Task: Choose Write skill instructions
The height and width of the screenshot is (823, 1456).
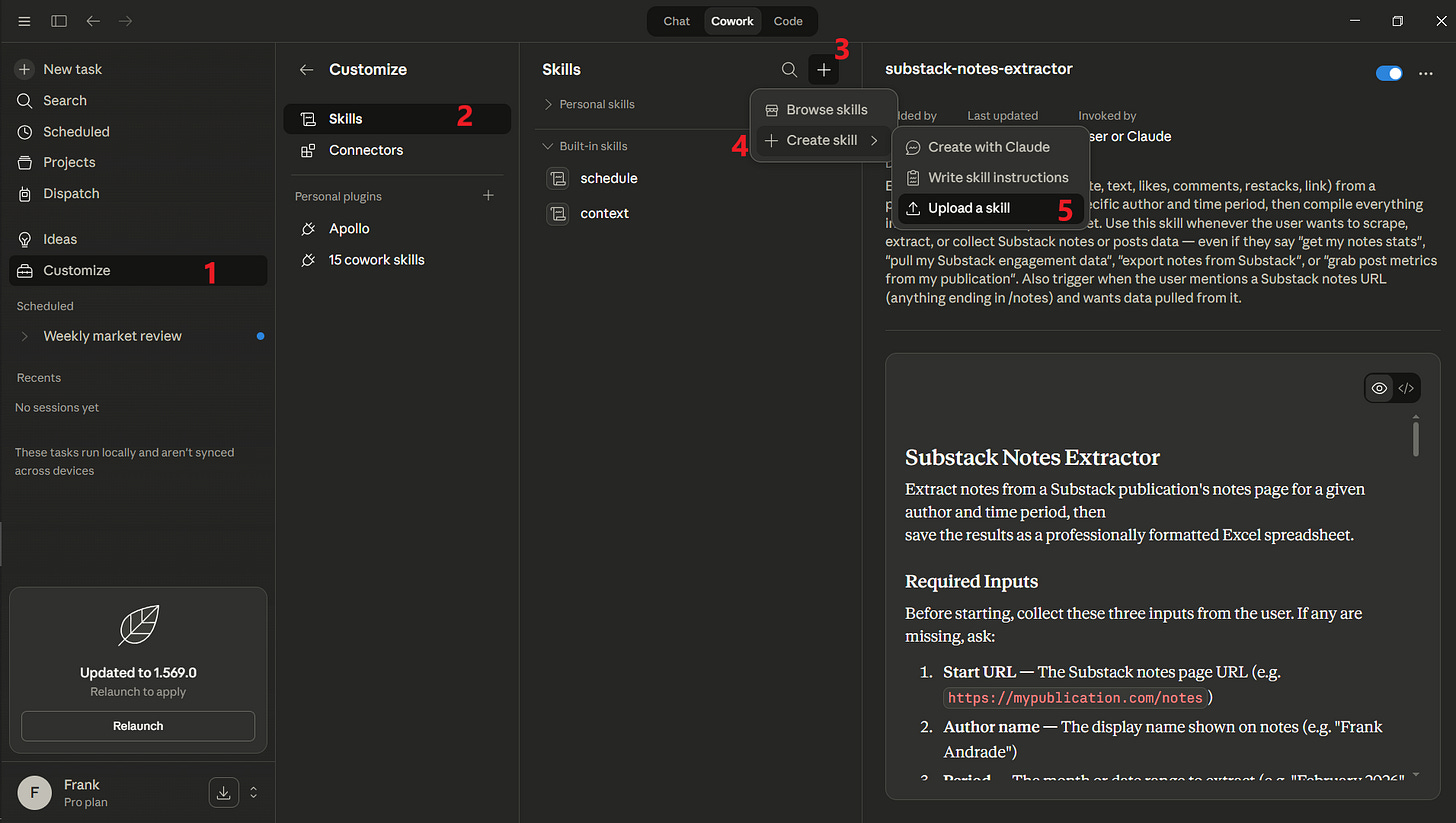Action: click(x=990, y=177)
